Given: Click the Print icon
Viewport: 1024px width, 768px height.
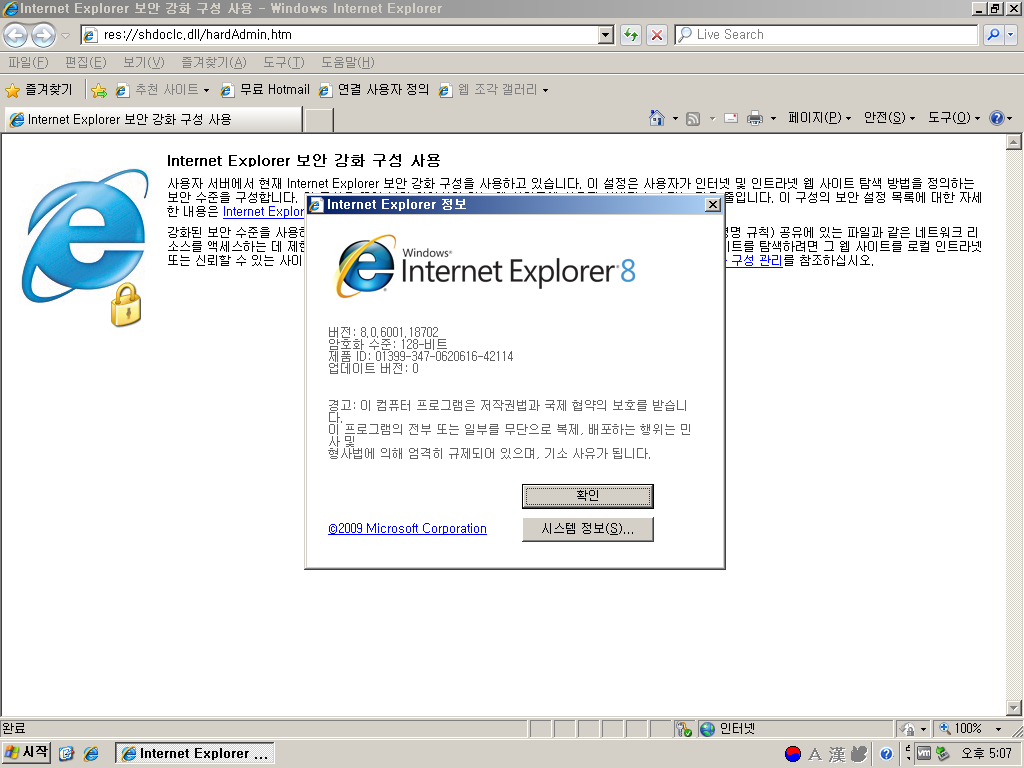Looking at the screenshot, I should (754, 118).
